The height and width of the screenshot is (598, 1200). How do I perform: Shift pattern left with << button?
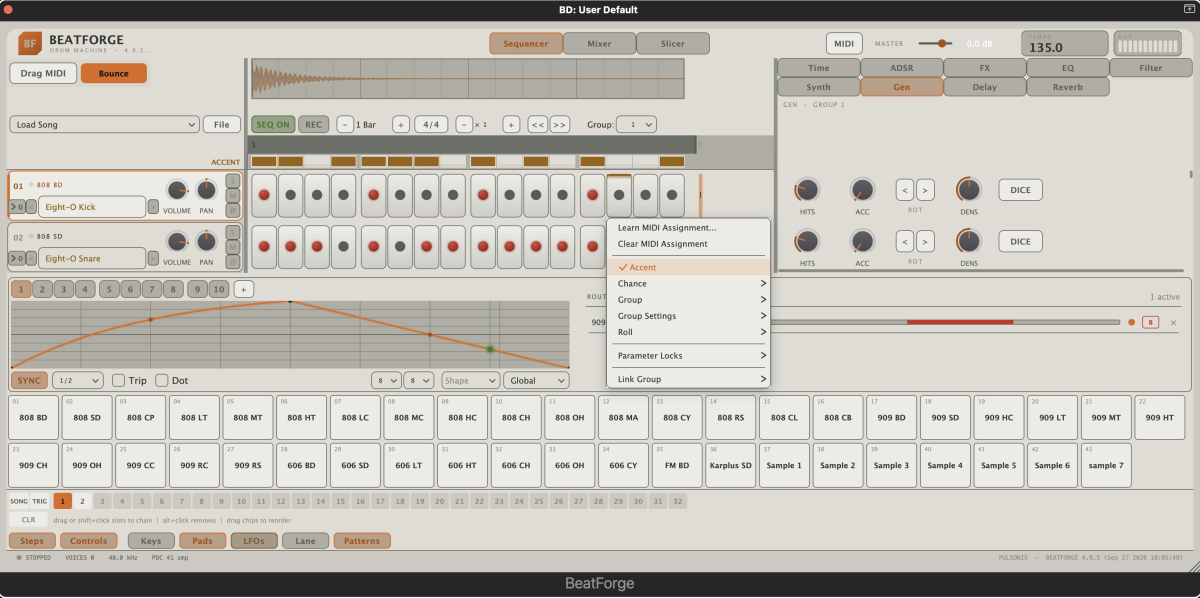point(537,125)
